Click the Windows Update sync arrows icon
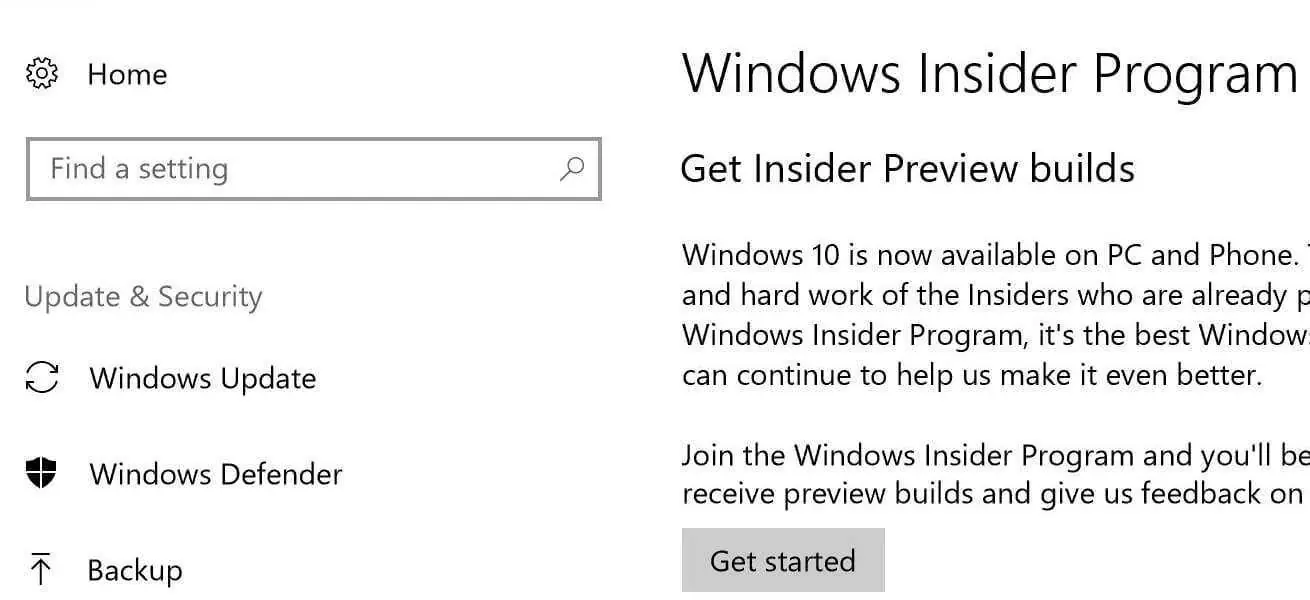 (x=42, y=378)
